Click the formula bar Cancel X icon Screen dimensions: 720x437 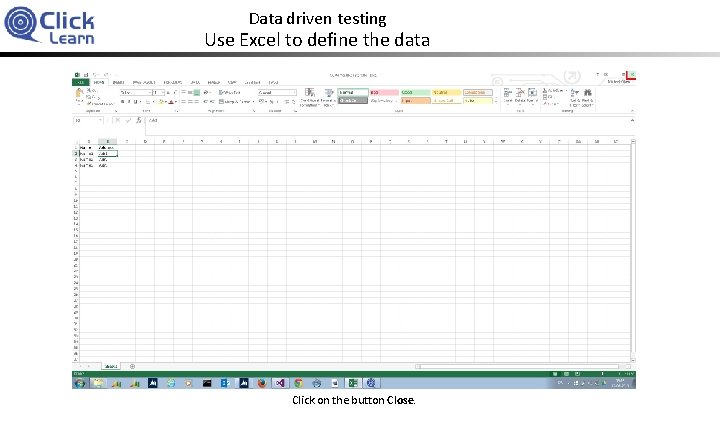pos(118,120)
